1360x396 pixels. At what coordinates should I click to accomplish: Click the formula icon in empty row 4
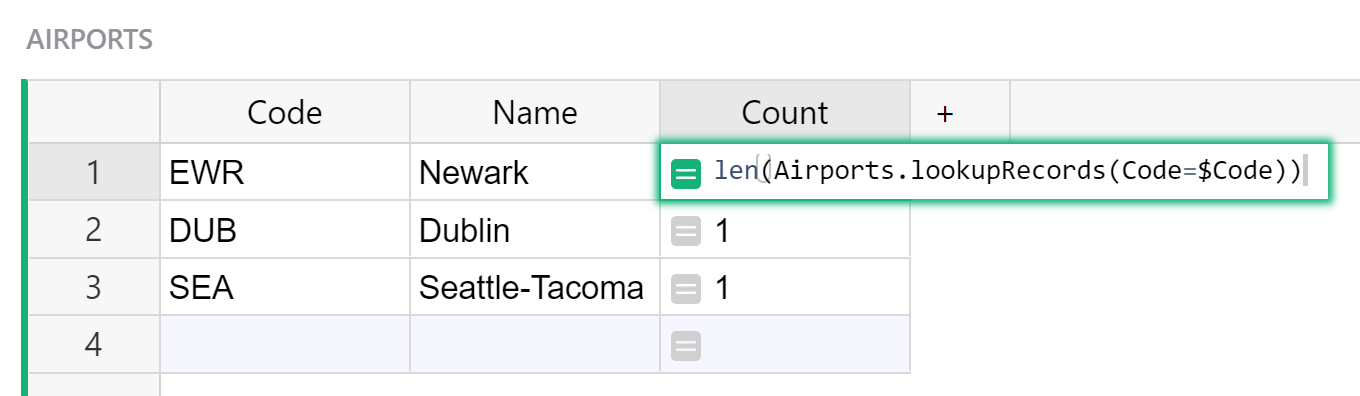(x=685, y=347)
